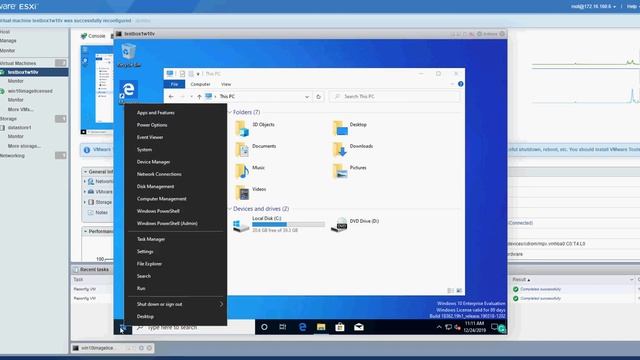The width and height of the screenshot is (640, 360).
Task: Sort by the Result column header
Action: [x=521, y=280]
